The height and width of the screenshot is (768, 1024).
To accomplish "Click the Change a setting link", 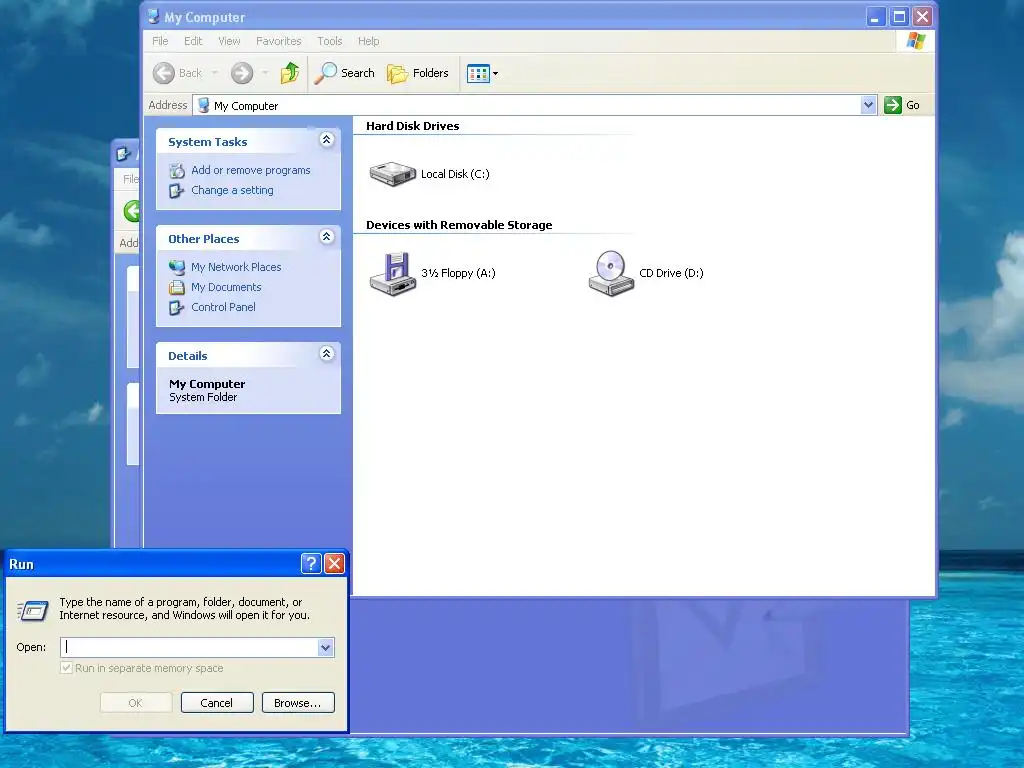I will pyautogui.click(x=232, y=191).
